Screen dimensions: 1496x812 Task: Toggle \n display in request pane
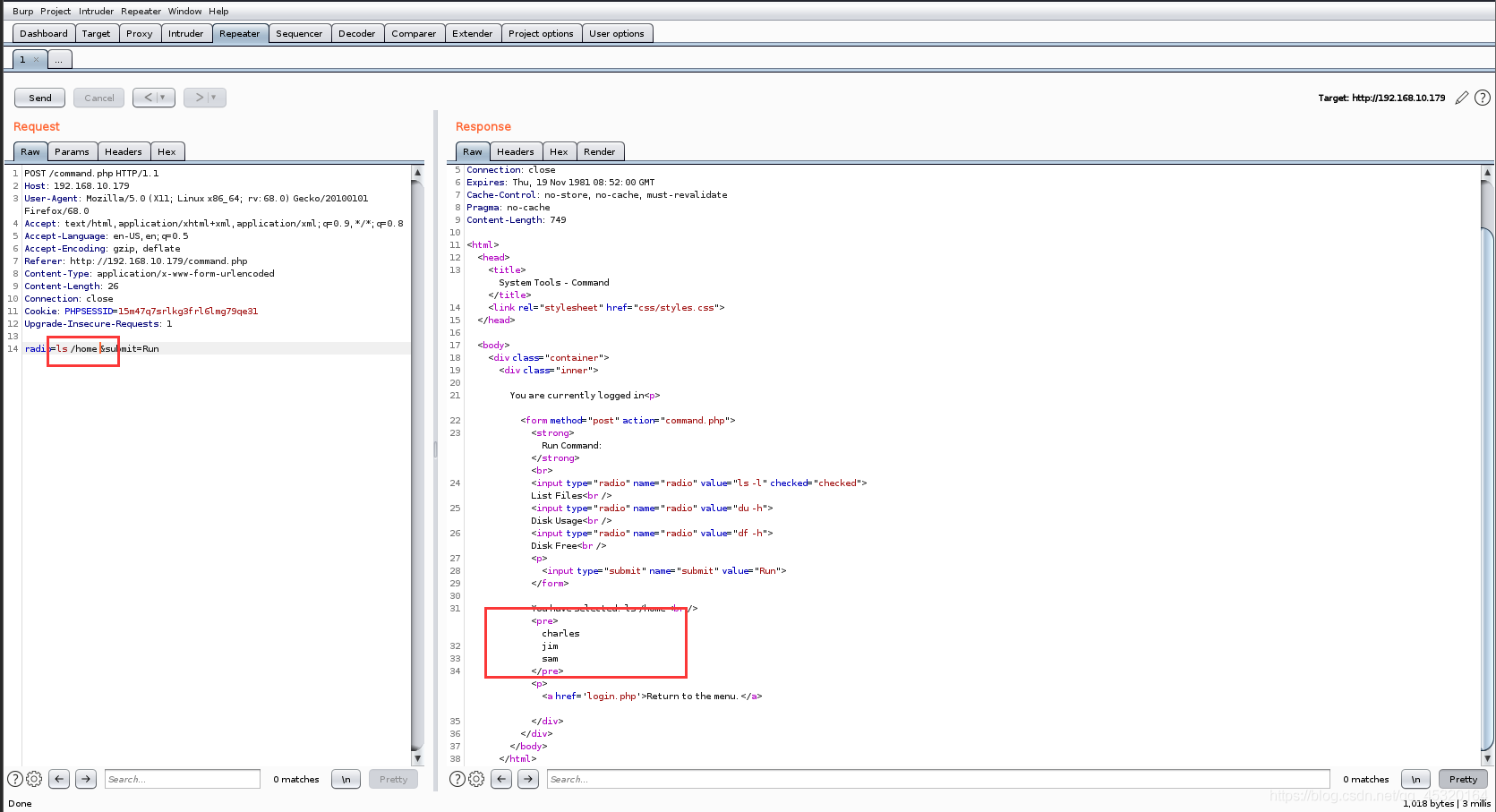(346, 779)
